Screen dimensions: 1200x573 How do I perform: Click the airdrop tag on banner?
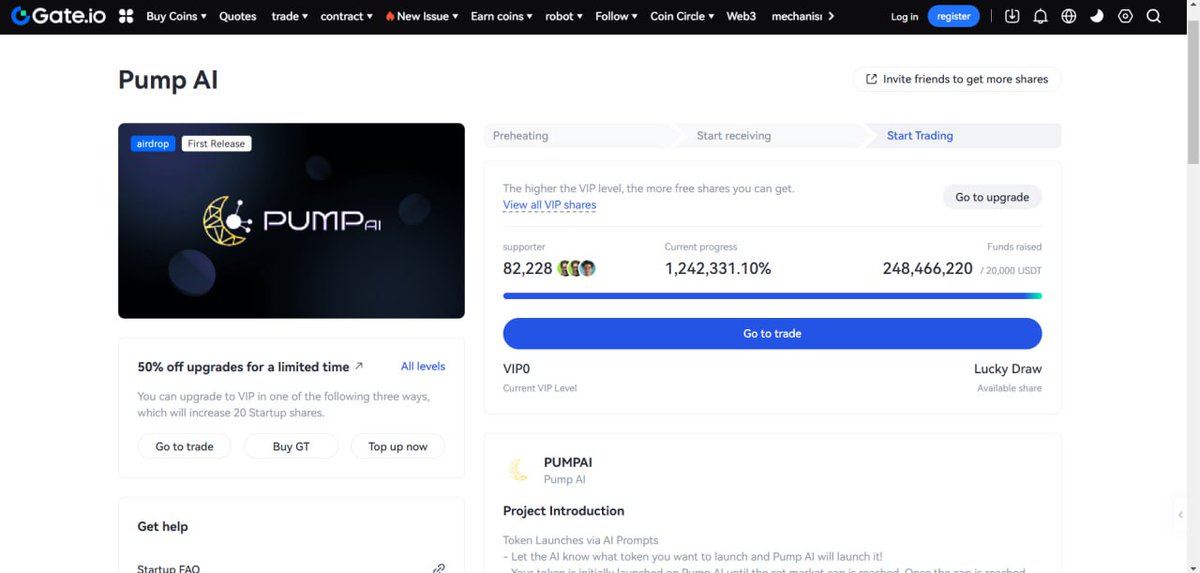click(153, 143)
